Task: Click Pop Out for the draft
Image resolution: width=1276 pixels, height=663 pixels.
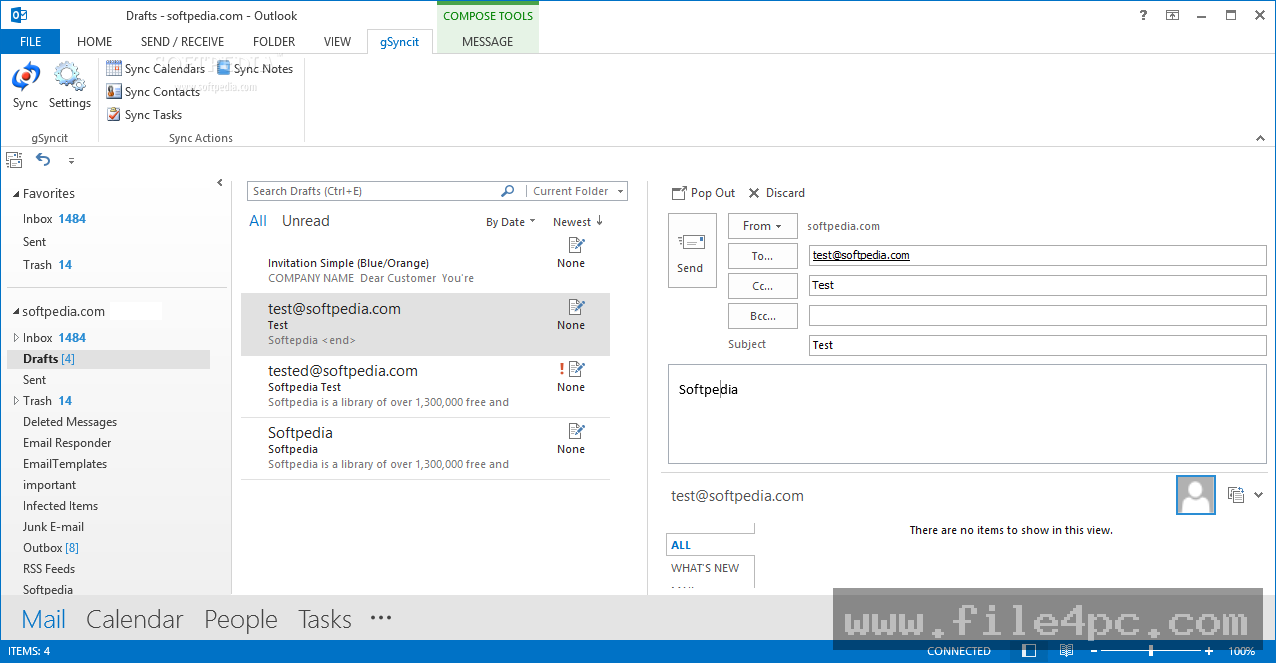Action: pos(703,193)
